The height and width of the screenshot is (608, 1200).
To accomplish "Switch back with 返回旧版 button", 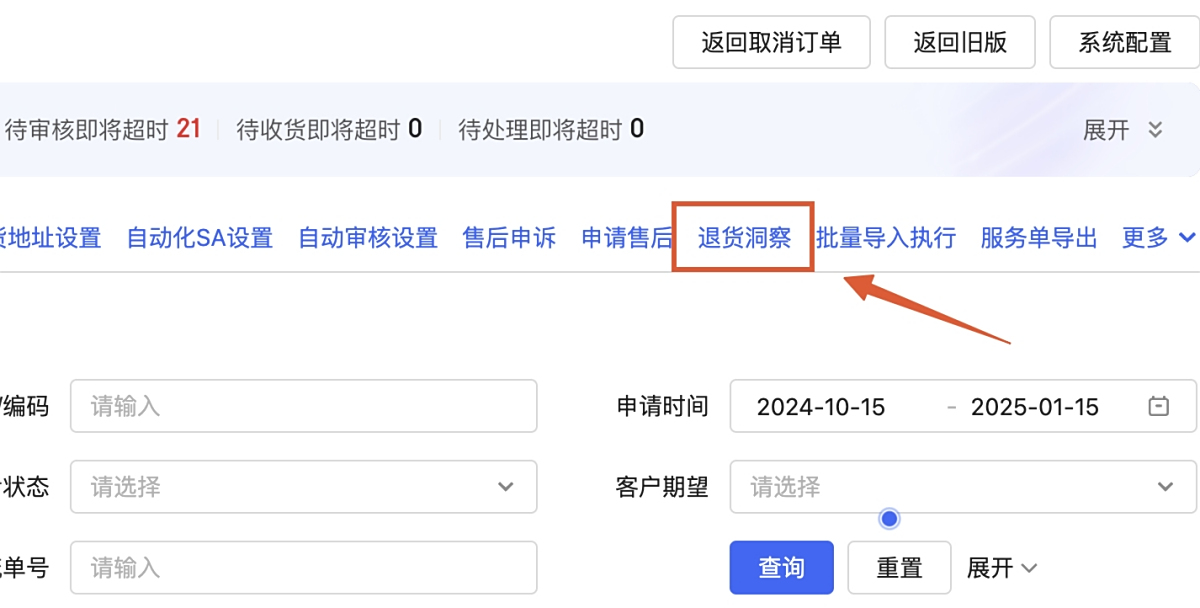I will pyautogui.click(x=960, y=43).
